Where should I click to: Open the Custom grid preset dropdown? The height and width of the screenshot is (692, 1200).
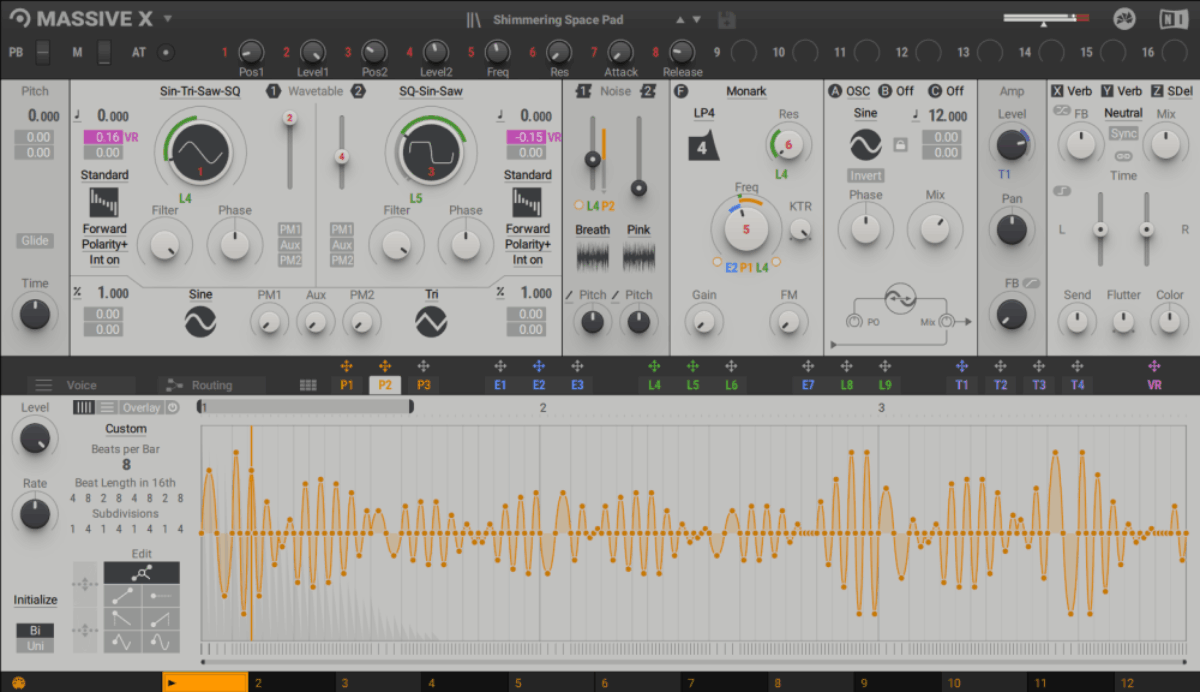pyautogui.click(x=126, y=429)
